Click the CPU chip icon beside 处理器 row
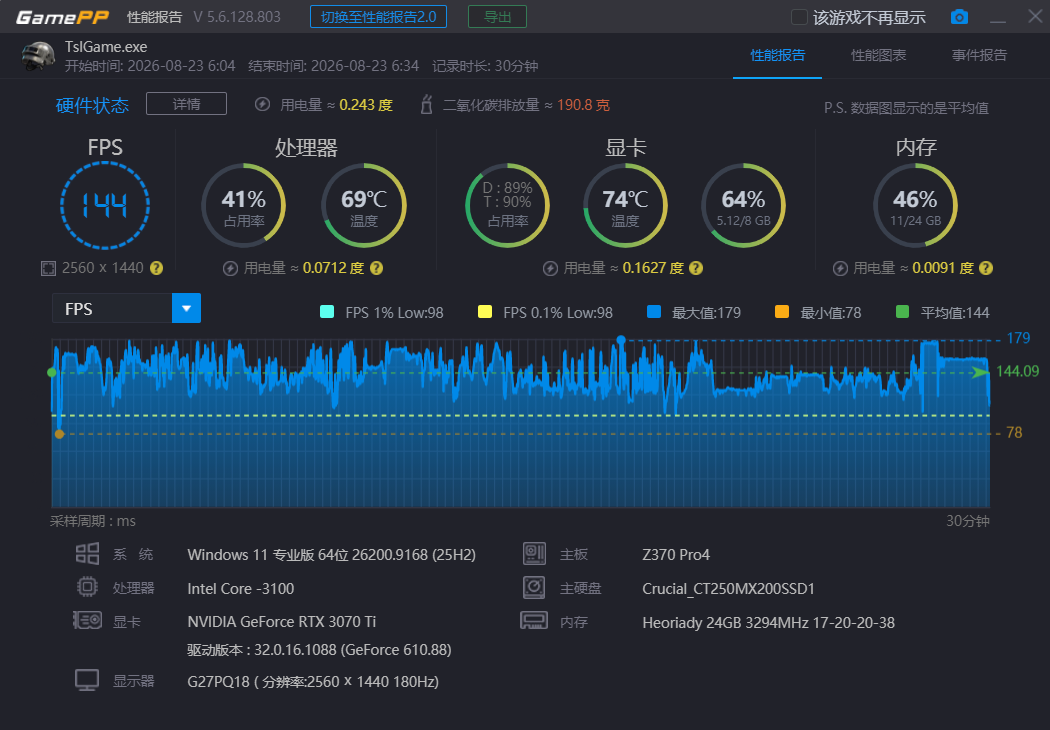The height and width of the screenshot is (730, 1050). (x=87, y=587)
